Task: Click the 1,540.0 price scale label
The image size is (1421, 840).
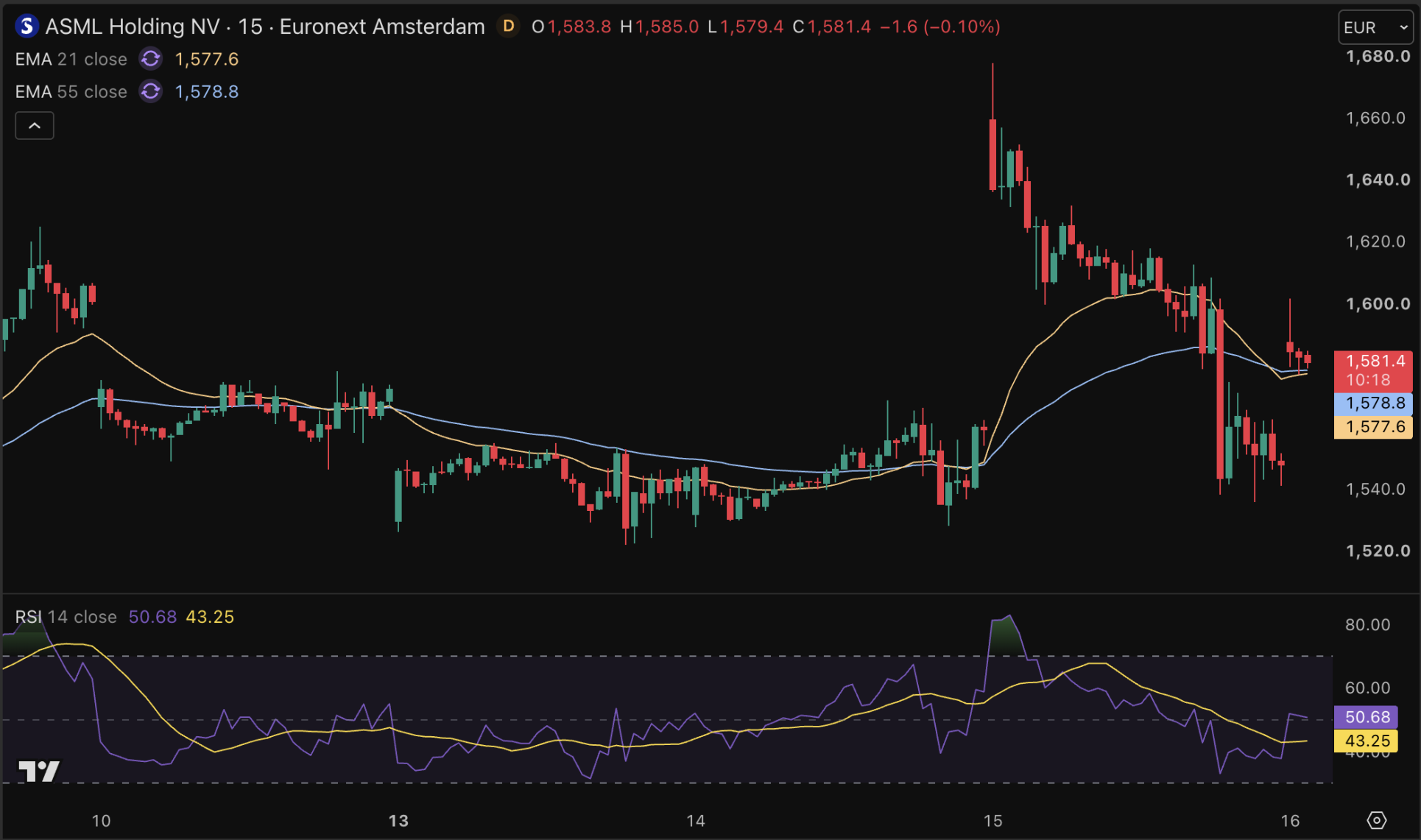Action: pyautogui.click(x=1375, y=489)
